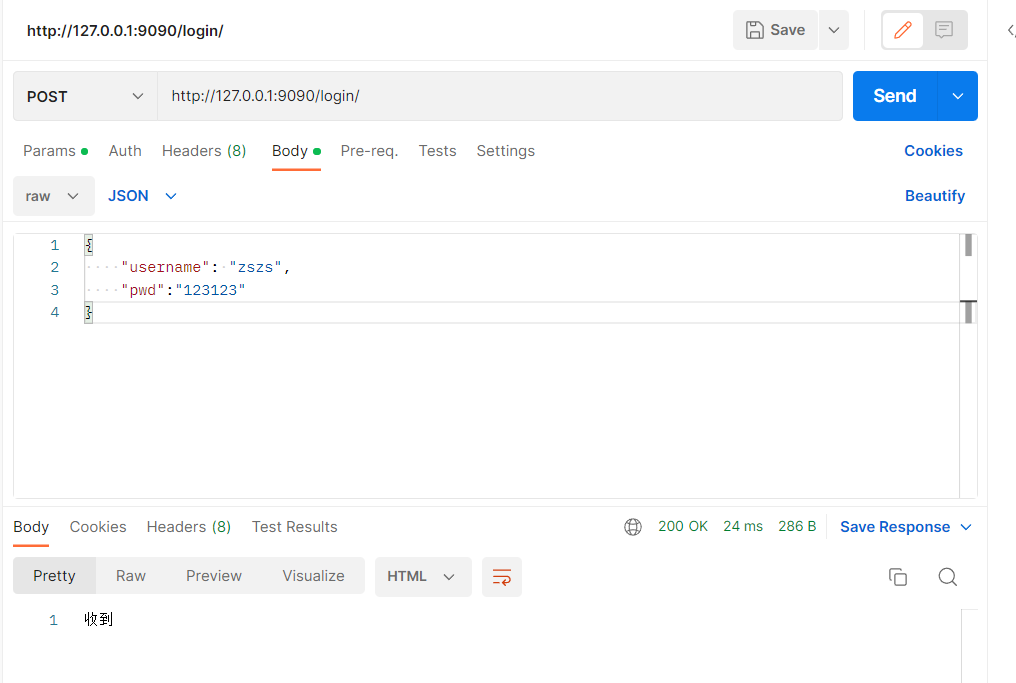This screenshot has height=683, width=1016.
Task: Select the Preview response view
Action: pyautogui.click(x=214, y=576)
